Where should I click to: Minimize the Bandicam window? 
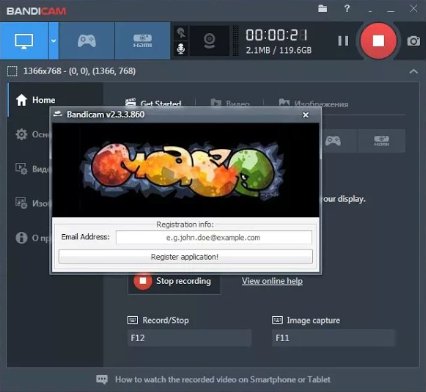point(391,10)
